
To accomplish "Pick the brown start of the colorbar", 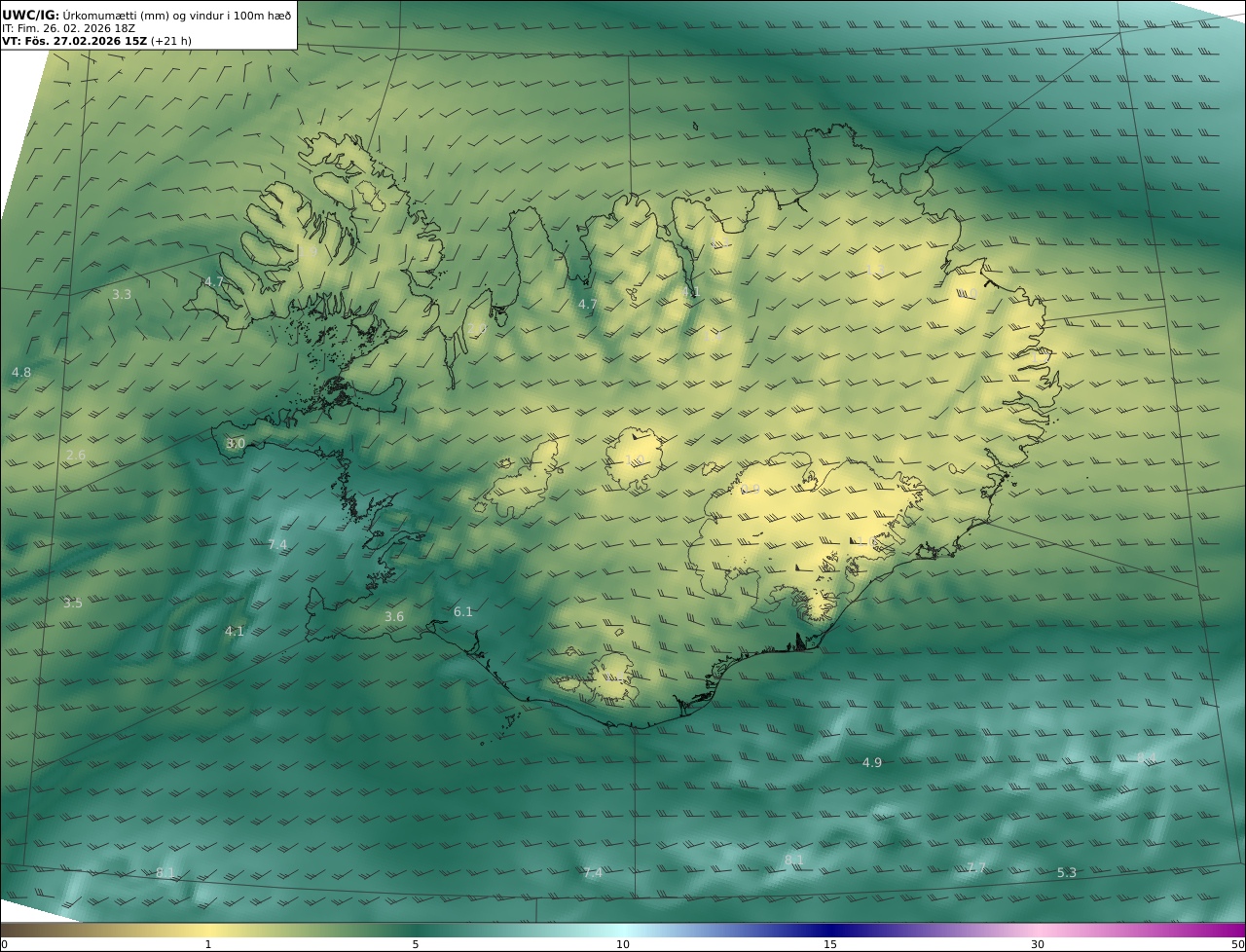I will tap(10, 931).
